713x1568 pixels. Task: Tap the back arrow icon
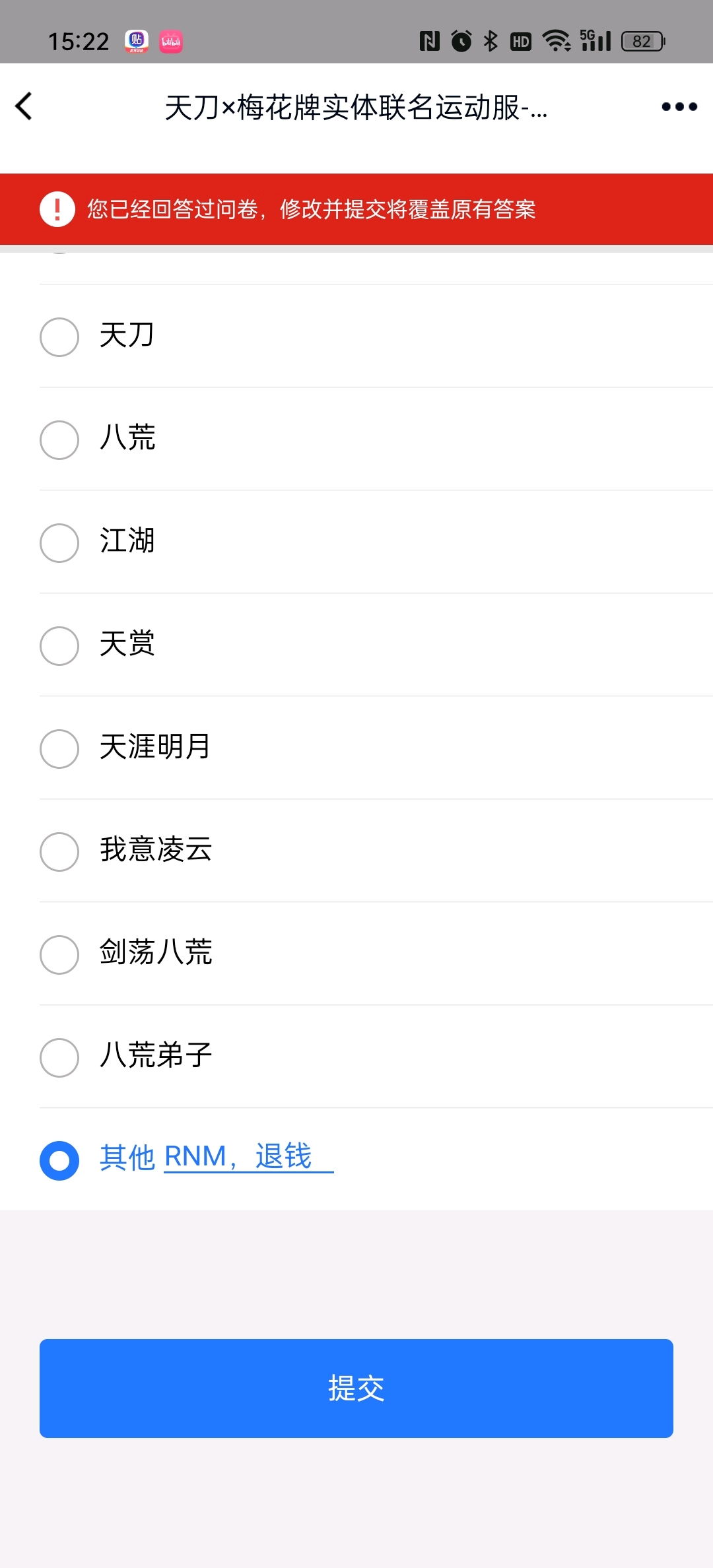(24, 106)
